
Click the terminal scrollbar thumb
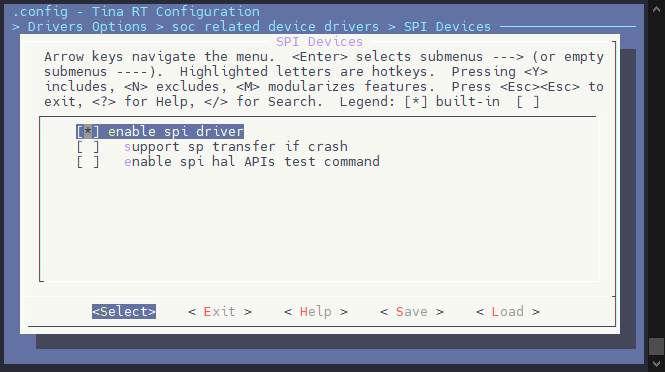click(656, 346)
